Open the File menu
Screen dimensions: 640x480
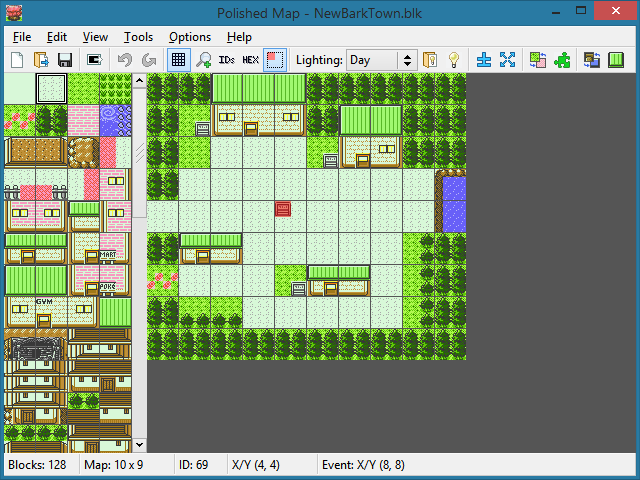pos(22,37)
